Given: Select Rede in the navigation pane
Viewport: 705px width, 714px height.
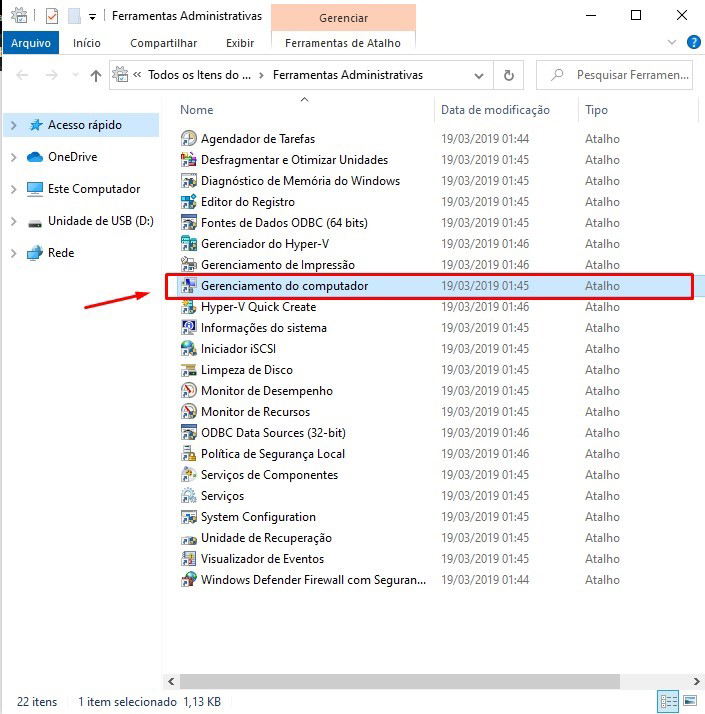Looking at the screenshot, I should [61, 253].
